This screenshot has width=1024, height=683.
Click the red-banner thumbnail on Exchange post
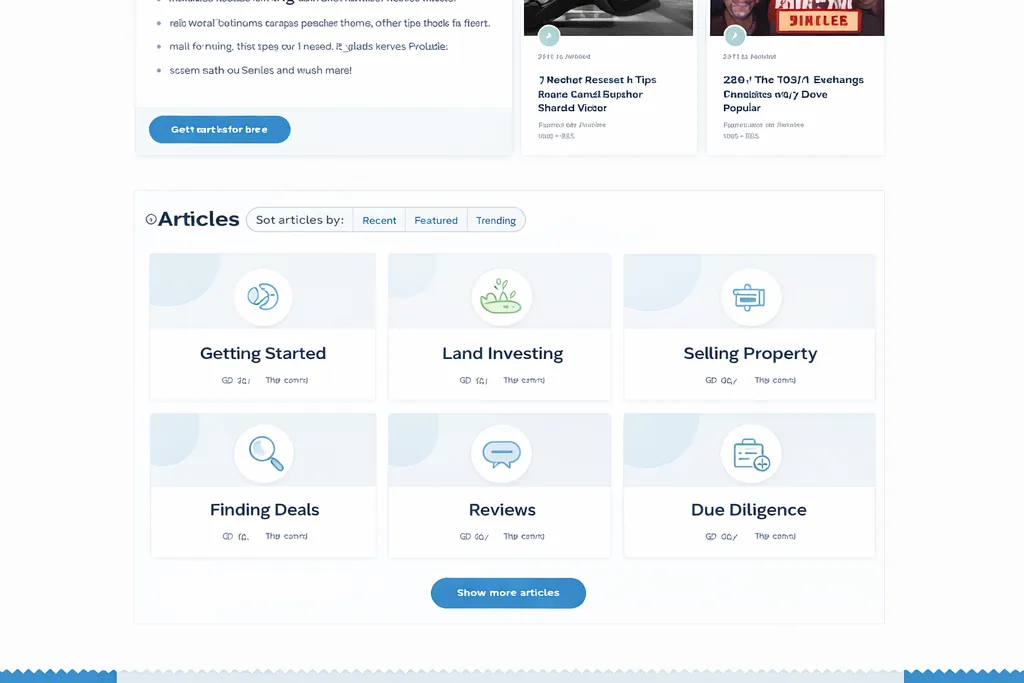pos(797,18)
